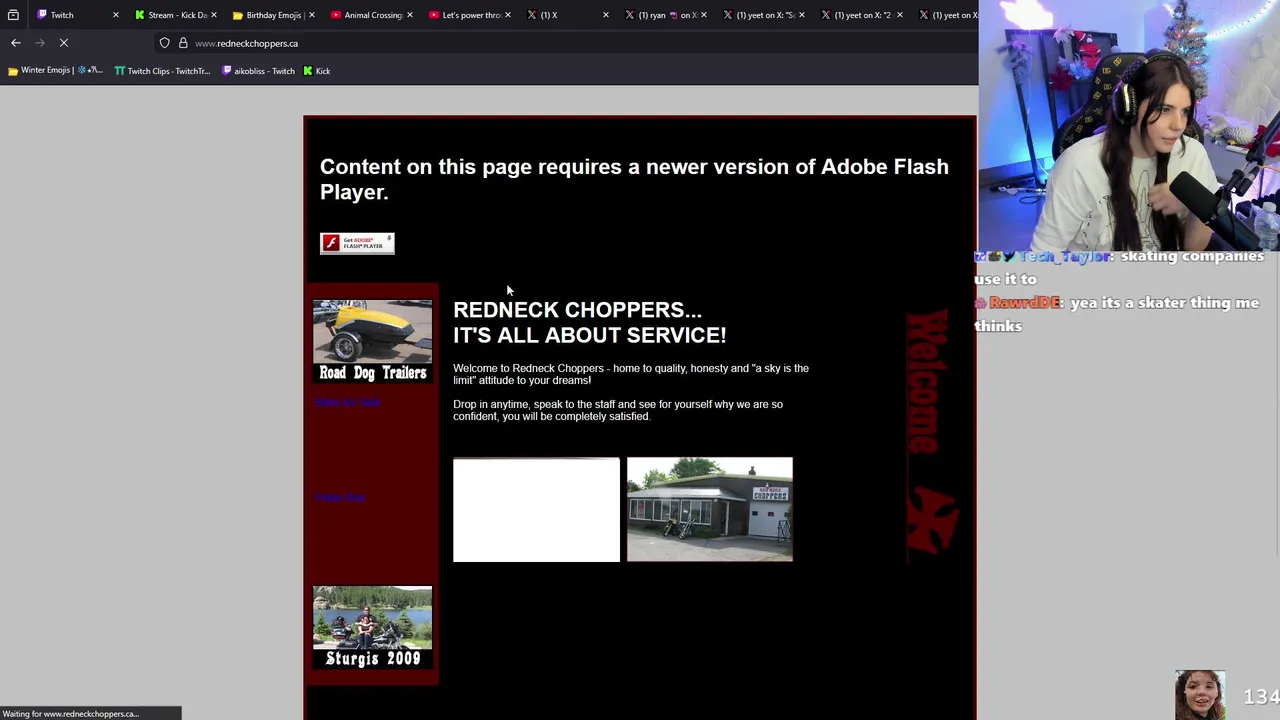Switch to the Animal Crossing YouTube tab

click(x=371, y=15)
